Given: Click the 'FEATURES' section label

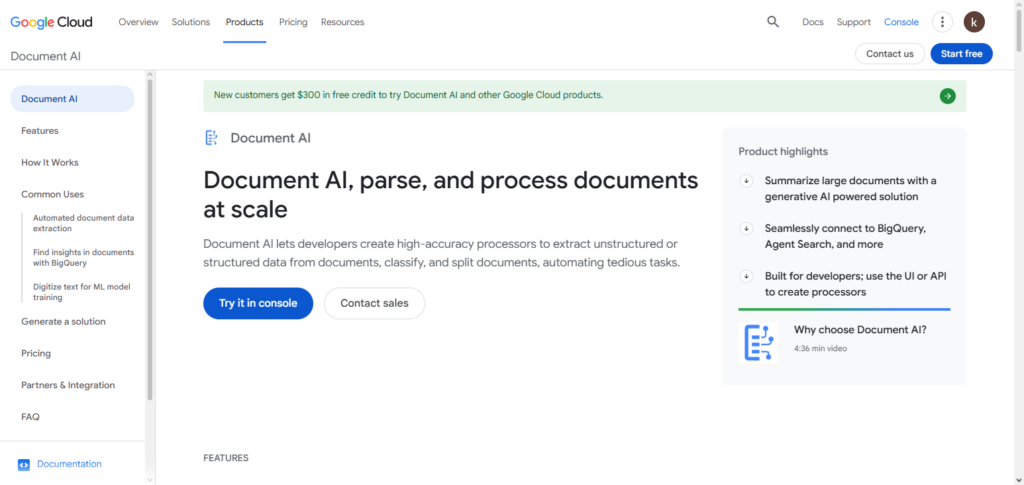Looking at the screenshot, I should tap(226, 458).
